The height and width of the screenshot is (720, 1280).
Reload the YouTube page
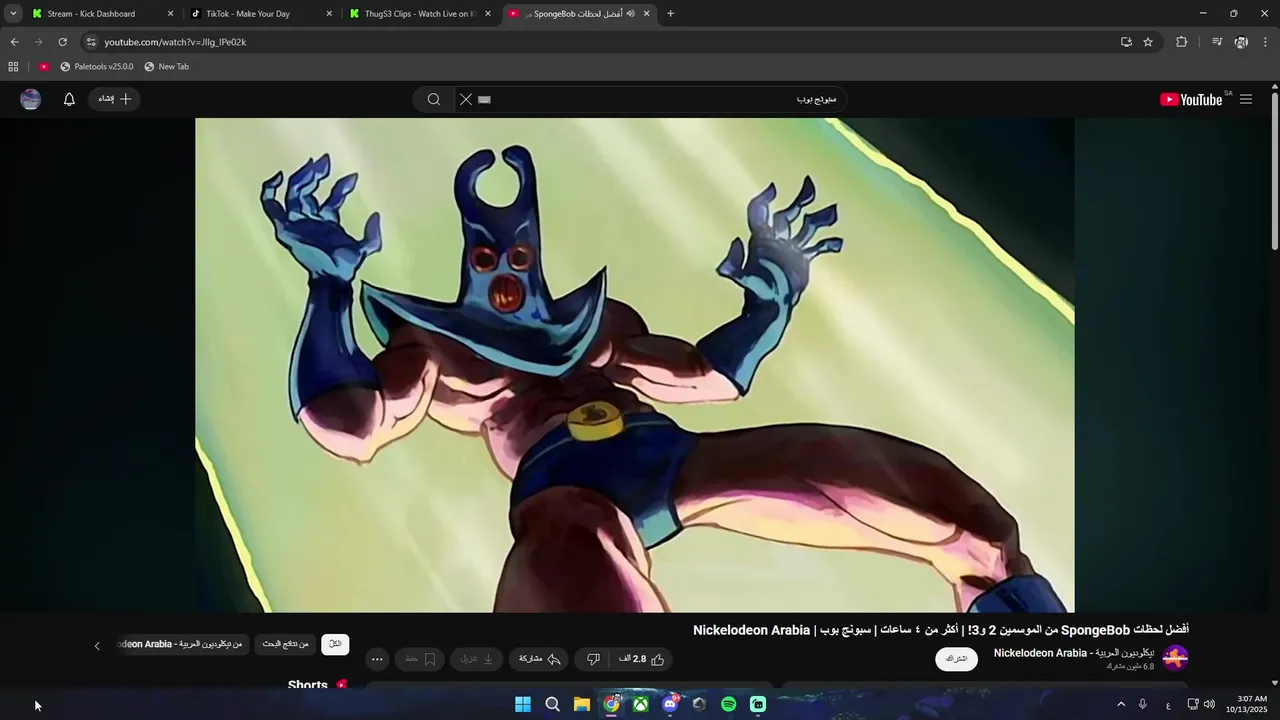click(62, 42)
